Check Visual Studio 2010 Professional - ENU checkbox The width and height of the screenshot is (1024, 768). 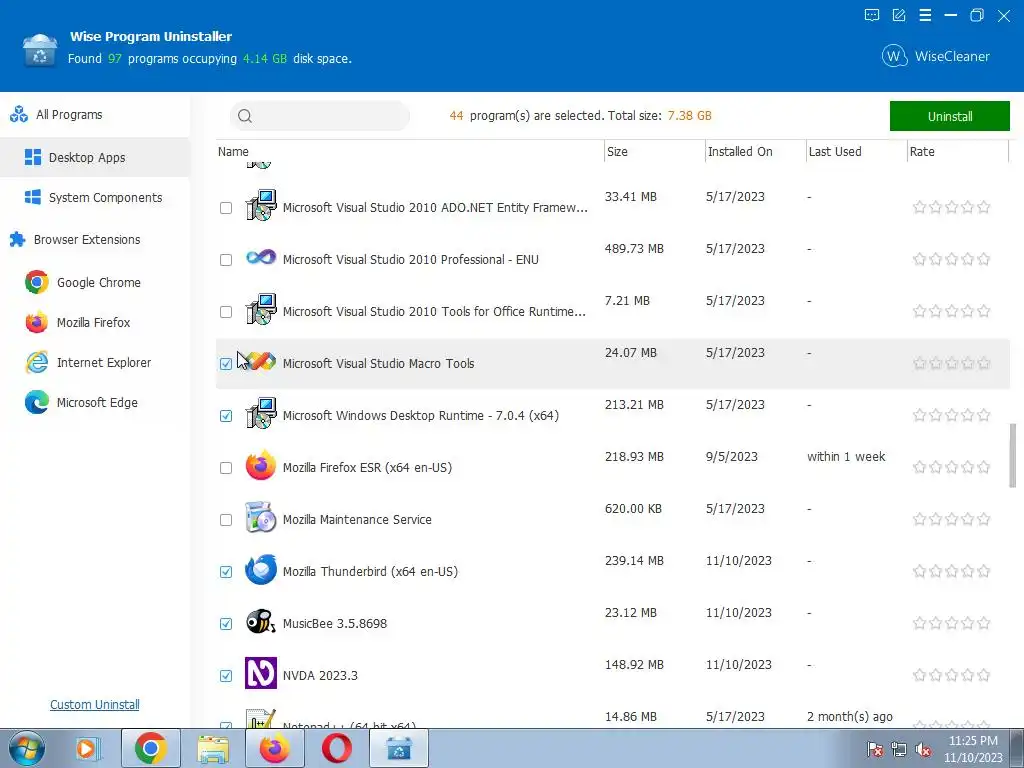[226, 260]
